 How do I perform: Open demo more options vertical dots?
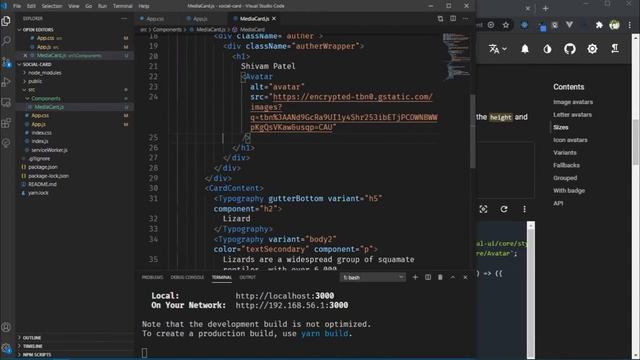(524, 209)
